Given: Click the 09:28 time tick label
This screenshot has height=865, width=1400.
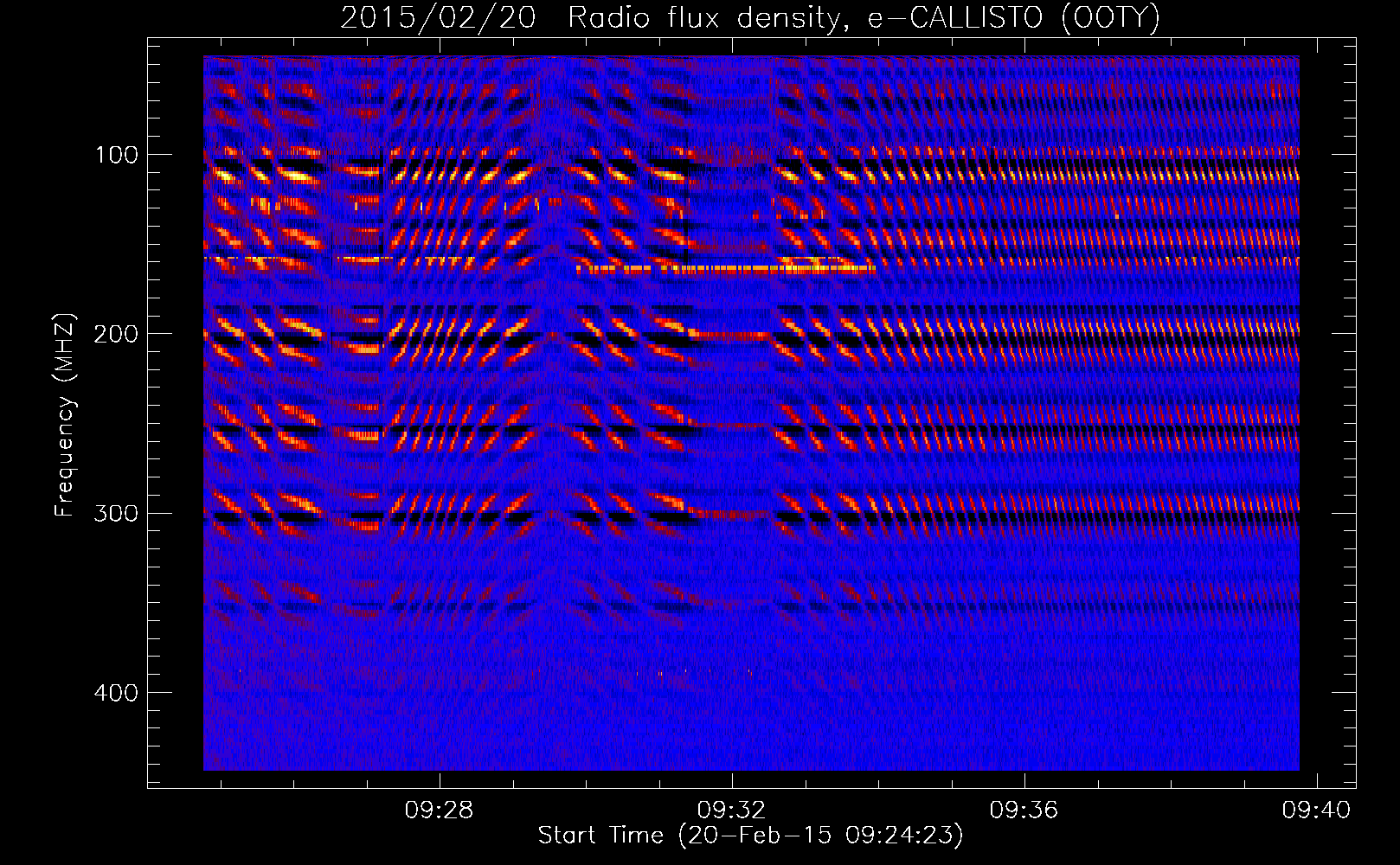Looking at the screenshot, I should 439,810.
